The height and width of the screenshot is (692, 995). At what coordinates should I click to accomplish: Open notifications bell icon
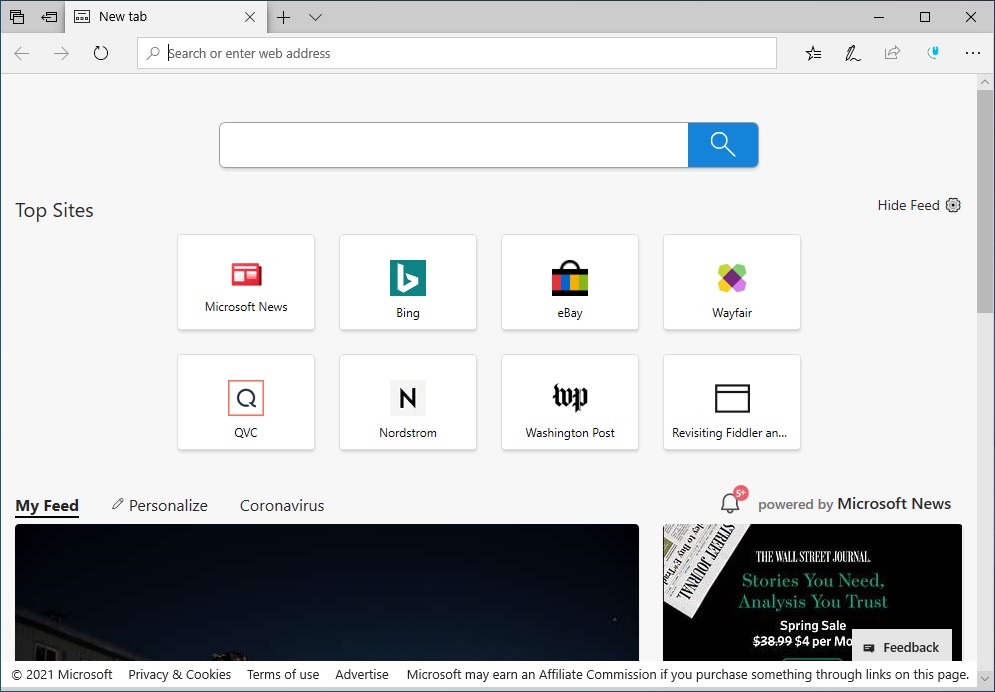point(730,503)
